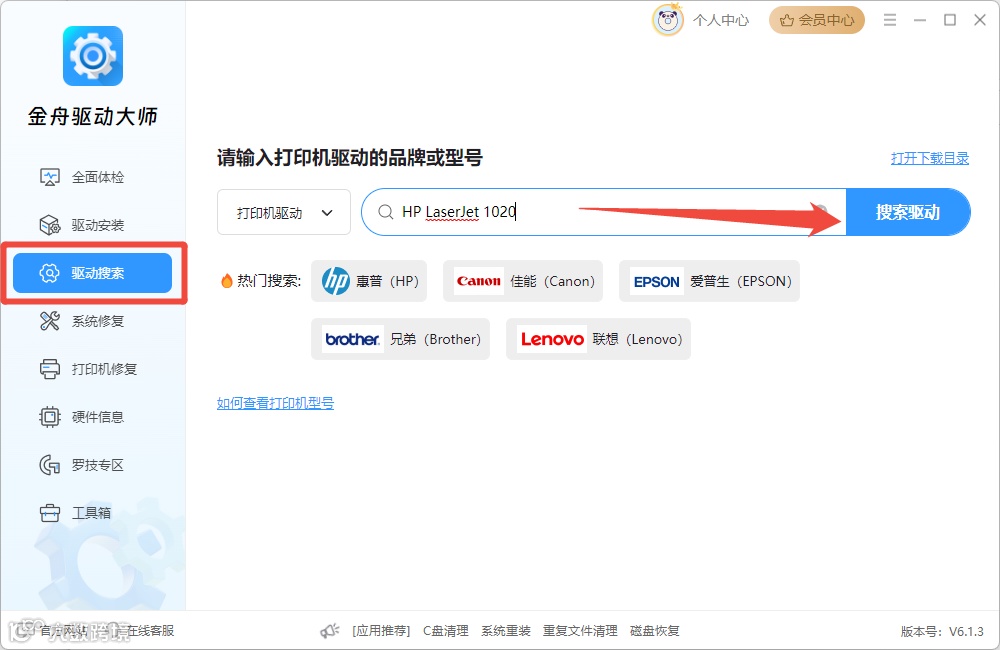Select the 驱动搜索 driver search tab

(92, 273)
